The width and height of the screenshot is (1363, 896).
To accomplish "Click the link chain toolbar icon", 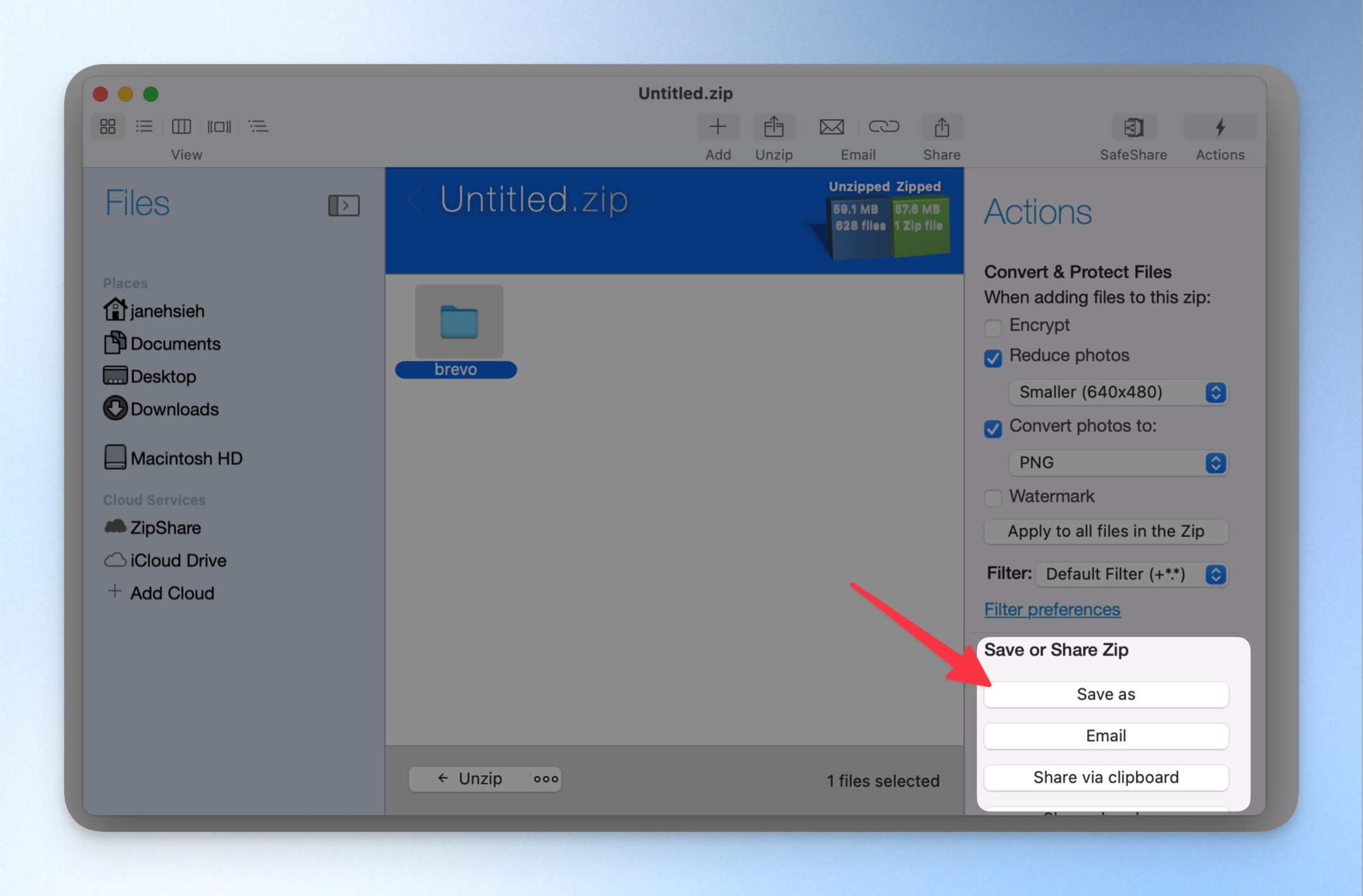I will pyautogui.click(x=883, y=127).
